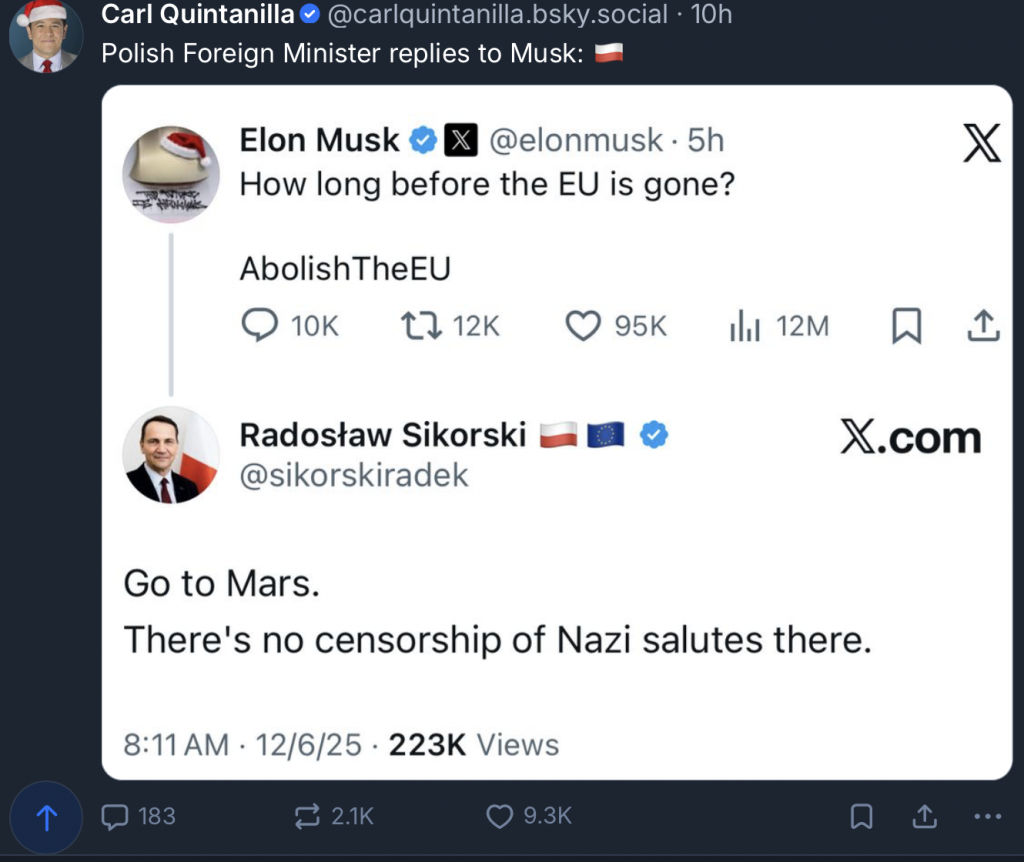Bookmark the Bluesky post
Image resolution: width=1024 pixels, height=862 pixels.
point(860,816)
